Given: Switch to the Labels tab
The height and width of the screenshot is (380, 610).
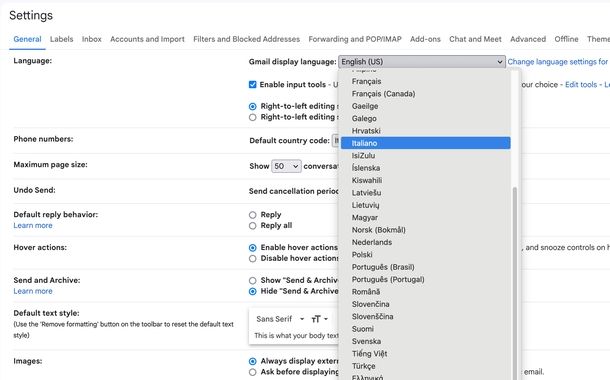Looking at the screenshot, I should click(61, 39).
